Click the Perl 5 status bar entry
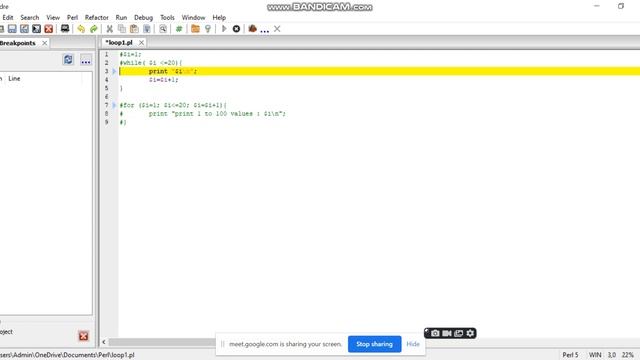The width and height of the screenshot is (640, 360). click(x=570, y=355)
